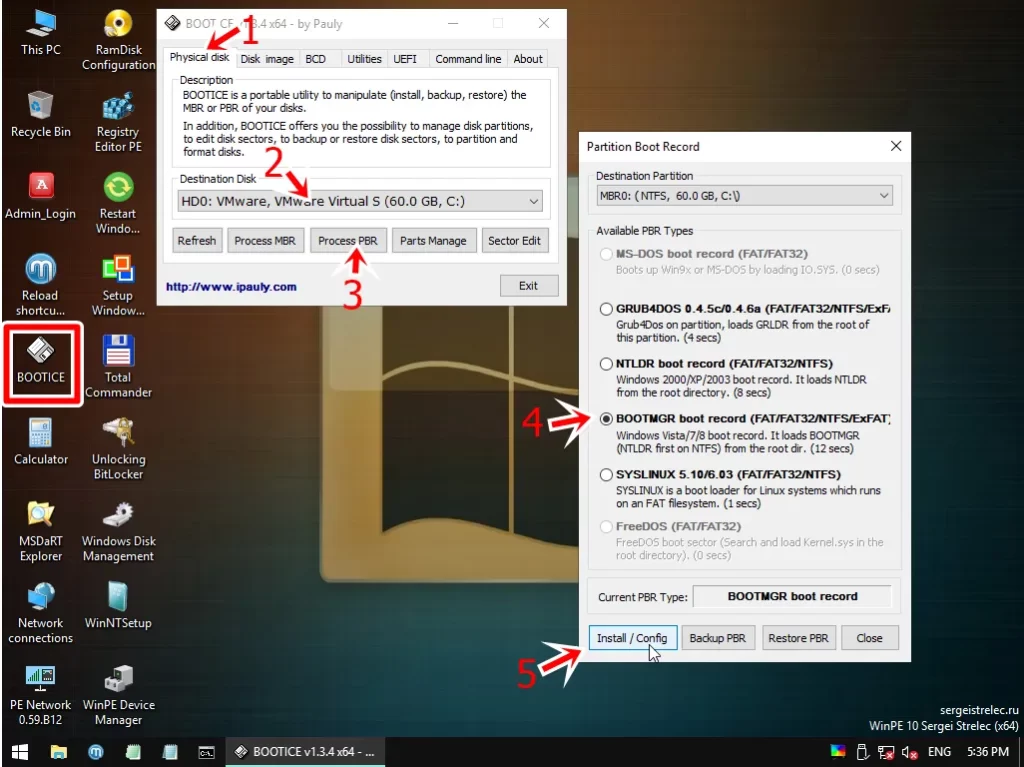Image resolution: width=1024 pixels, height=767 pixels.
Task: Switch to the Command line tab
Action: [x=468, y=59]
